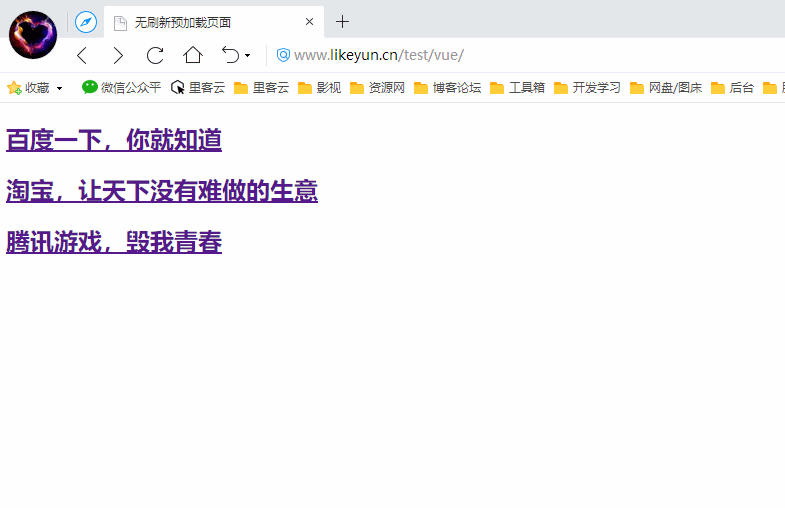Reload the current page
785x508 pixels.
155,55
